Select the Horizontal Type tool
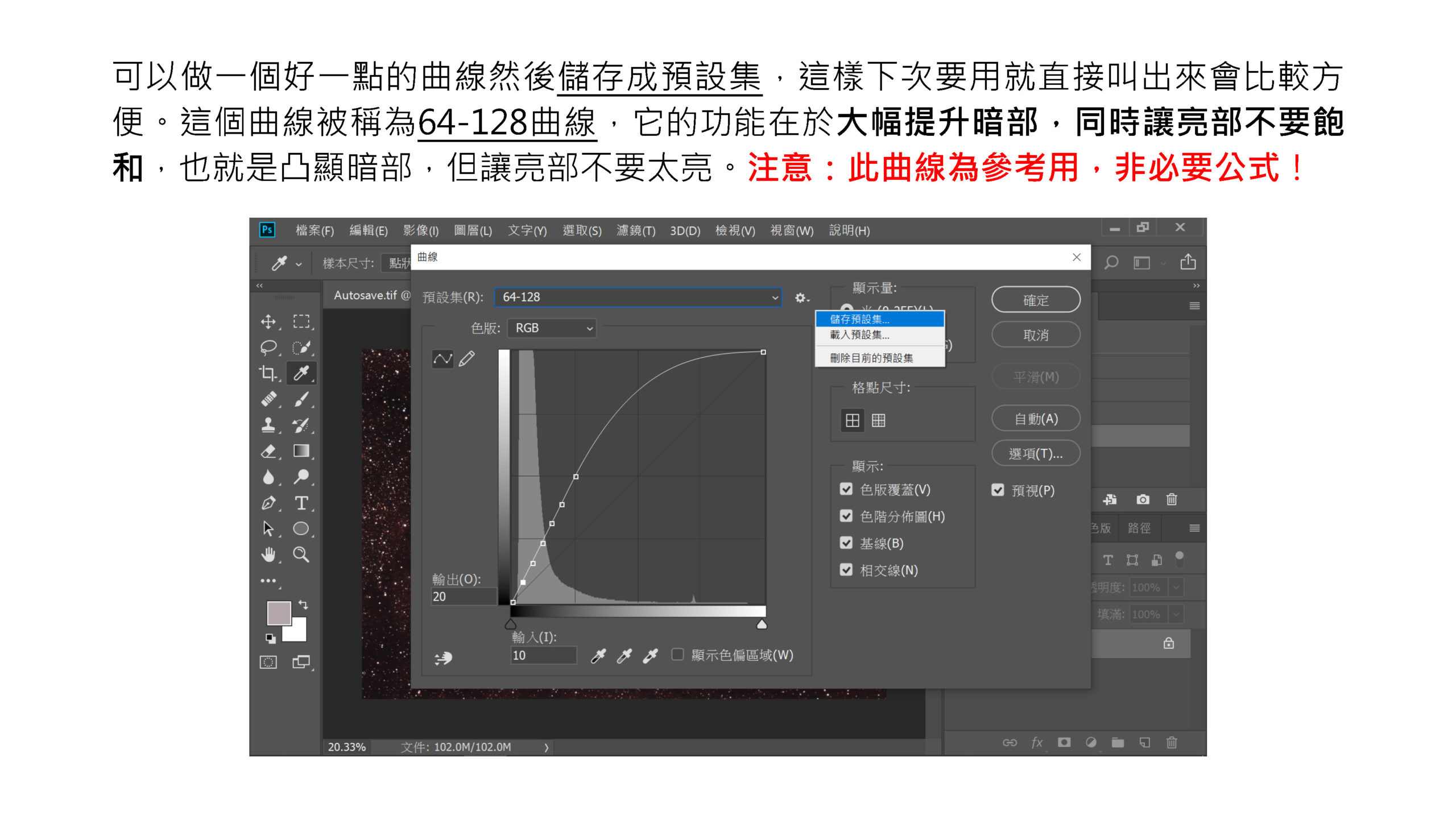The width and height of the screenshot is (1456, 819). pyautogui.click(x=302, y=503)
